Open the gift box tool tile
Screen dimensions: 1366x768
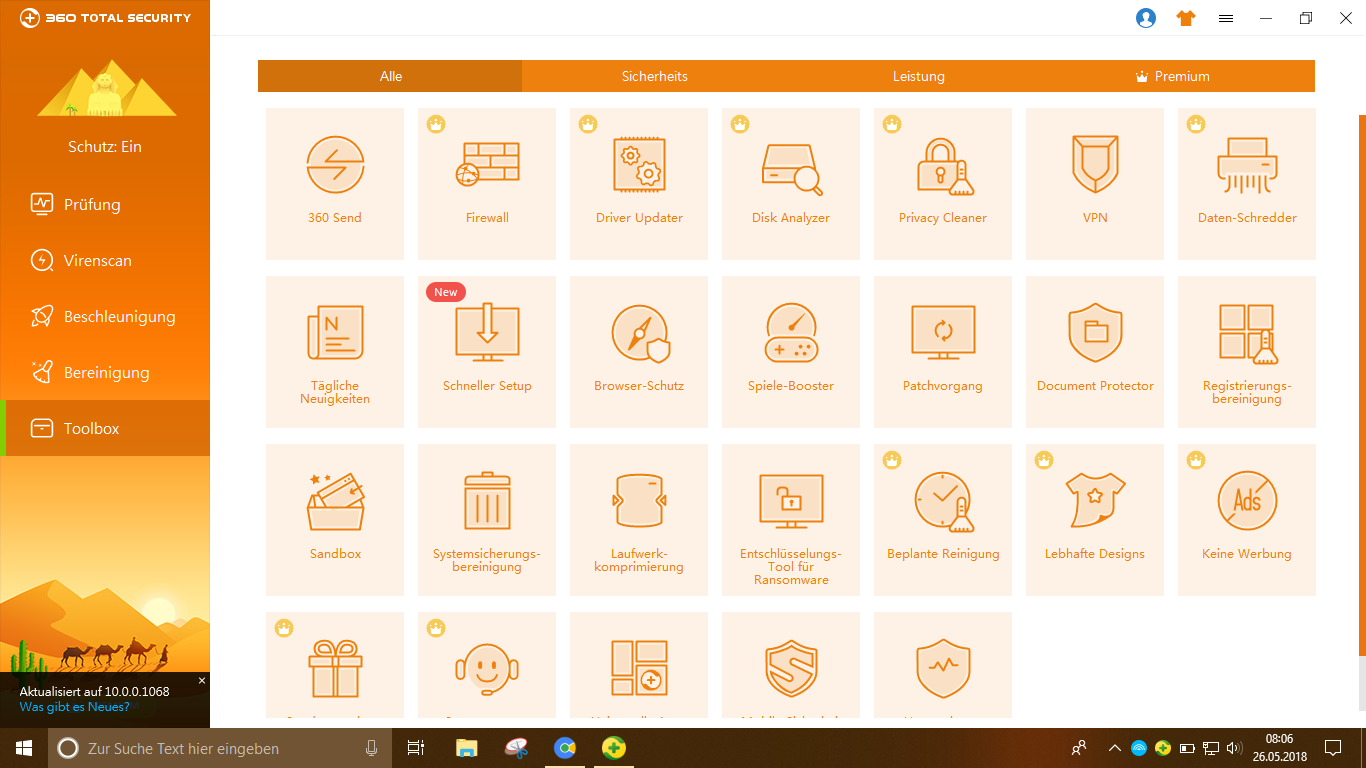coord(335,665)
